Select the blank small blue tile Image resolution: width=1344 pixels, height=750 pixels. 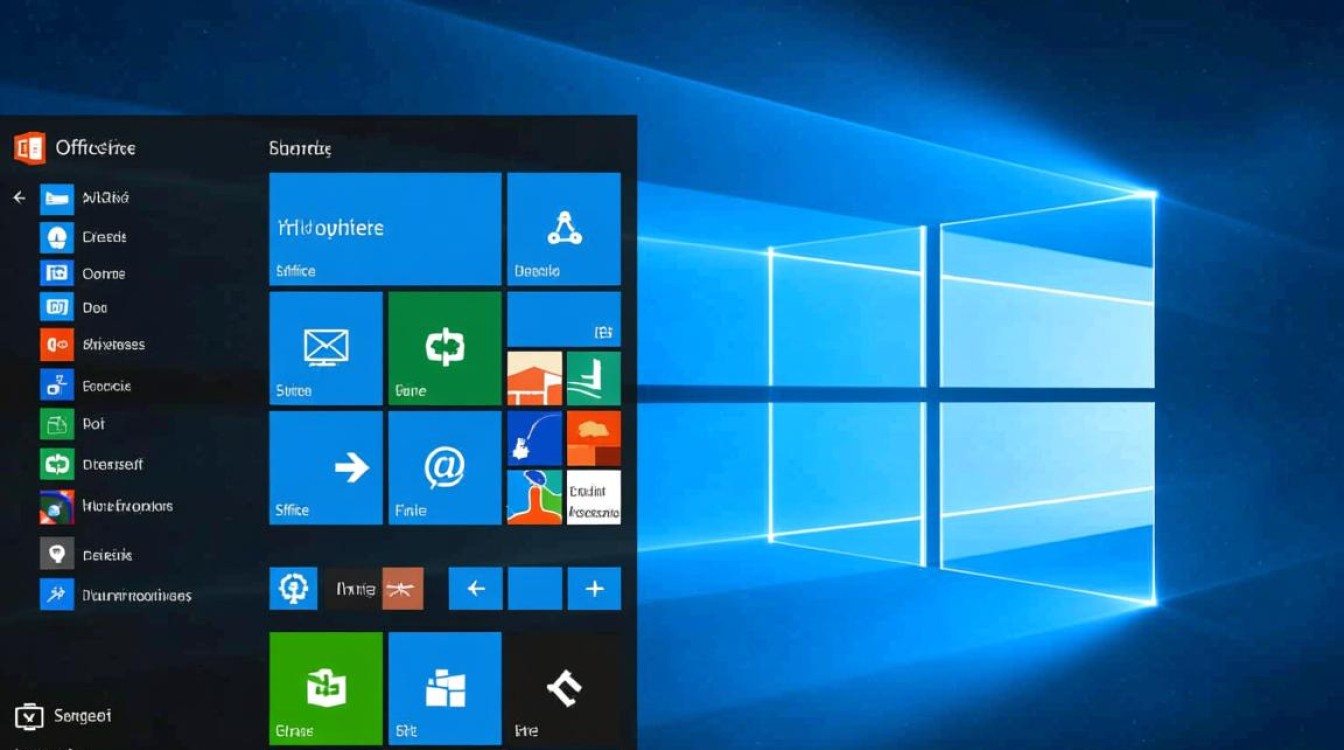coord(535,588)
